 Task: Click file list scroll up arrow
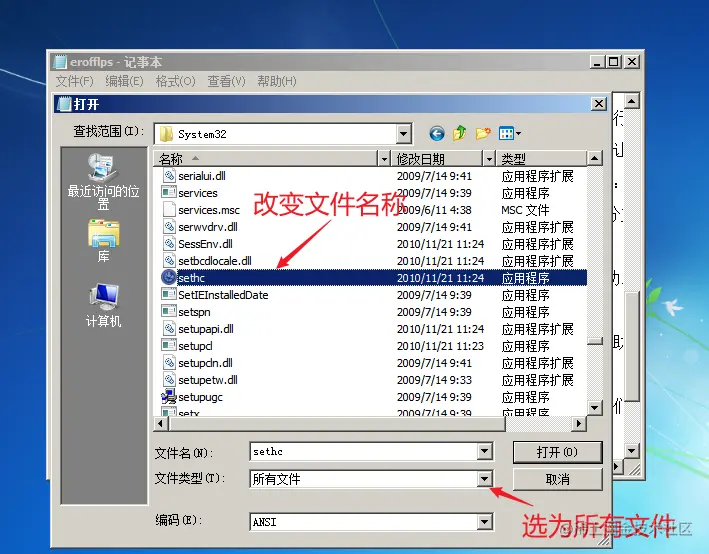(595, 158)
